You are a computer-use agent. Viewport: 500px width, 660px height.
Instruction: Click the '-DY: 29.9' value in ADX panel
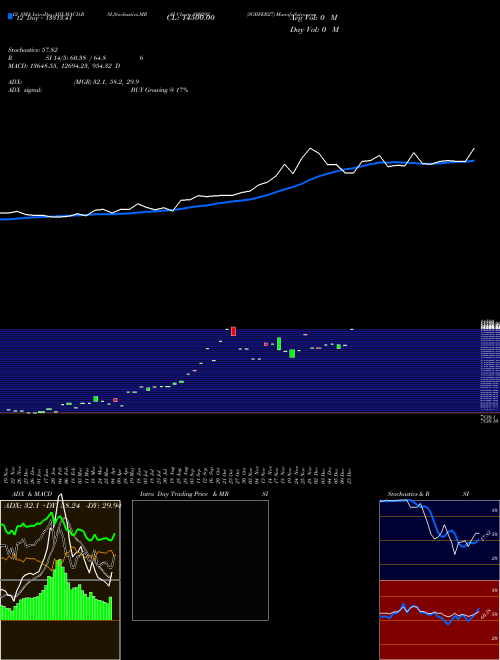[106, 506]
